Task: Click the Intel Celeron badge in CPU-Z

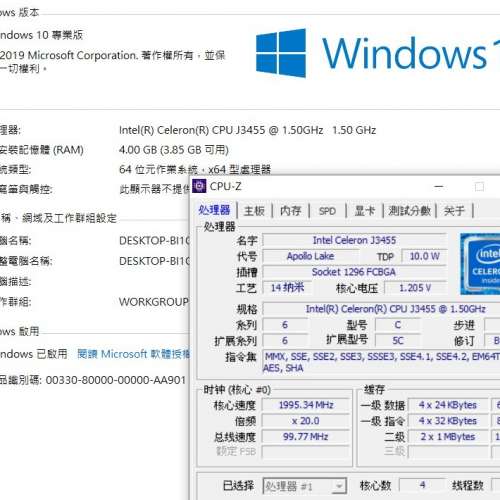Action: [480, 264]
